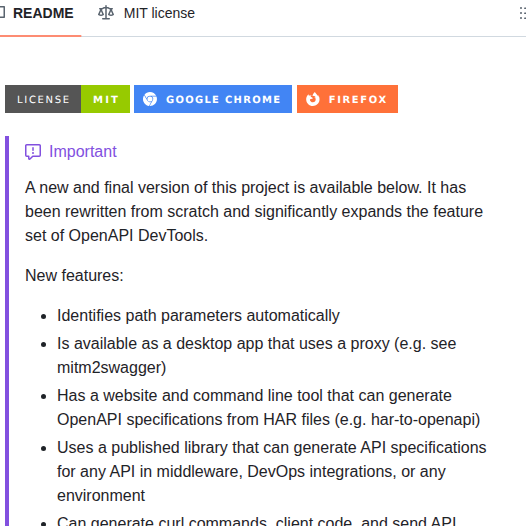
Task: Click the 'har-to-openapi)' text
Action: [x=426, y=420]
